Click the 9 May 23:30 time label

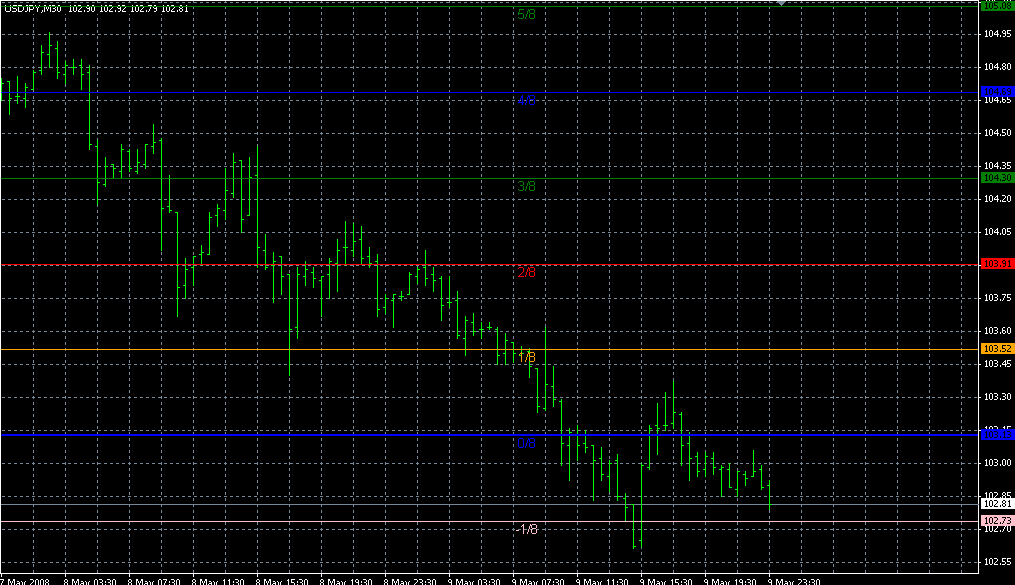point(794,580)
